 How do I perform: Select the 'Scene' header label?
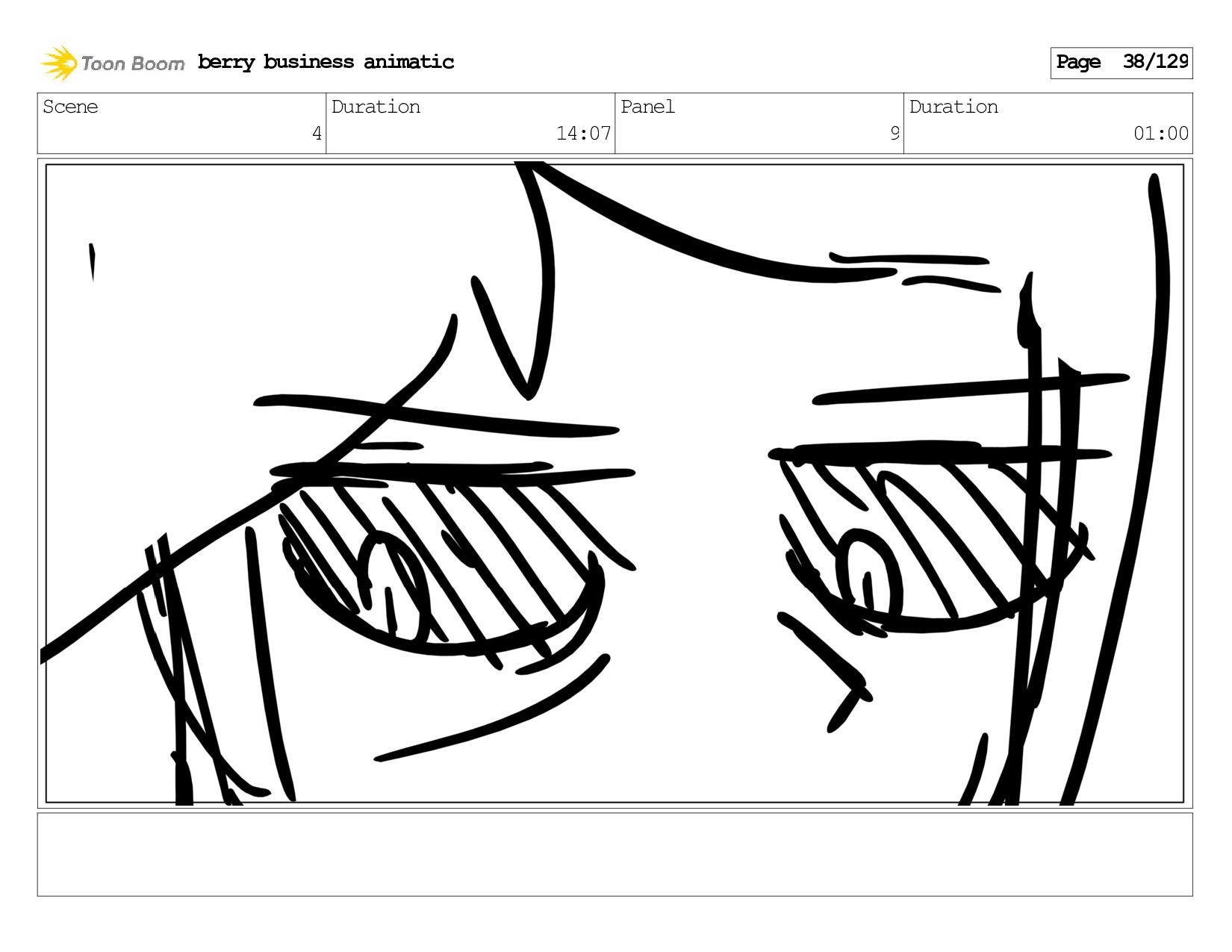coord(70,107)
